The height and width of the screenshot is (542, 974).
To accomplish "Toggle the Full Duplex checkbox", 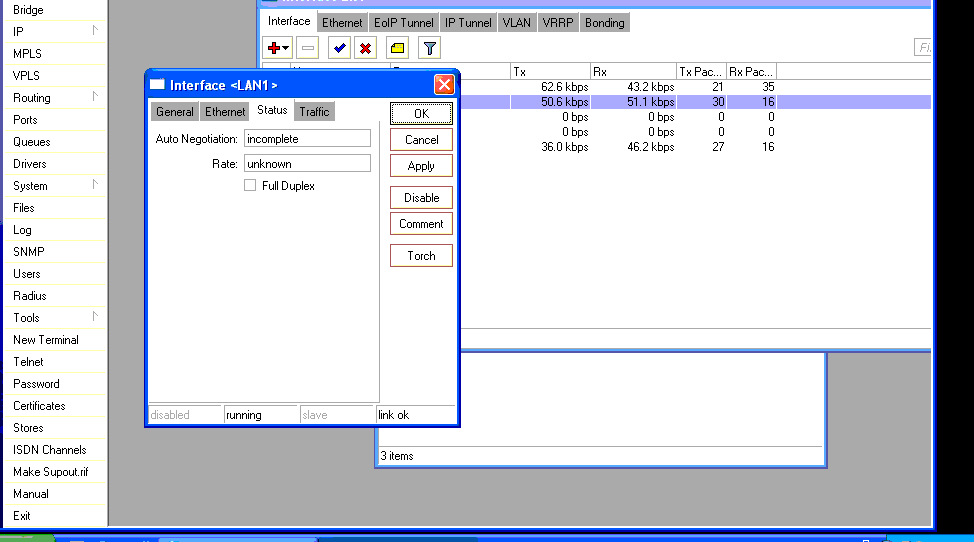I will tap(250, 186).
